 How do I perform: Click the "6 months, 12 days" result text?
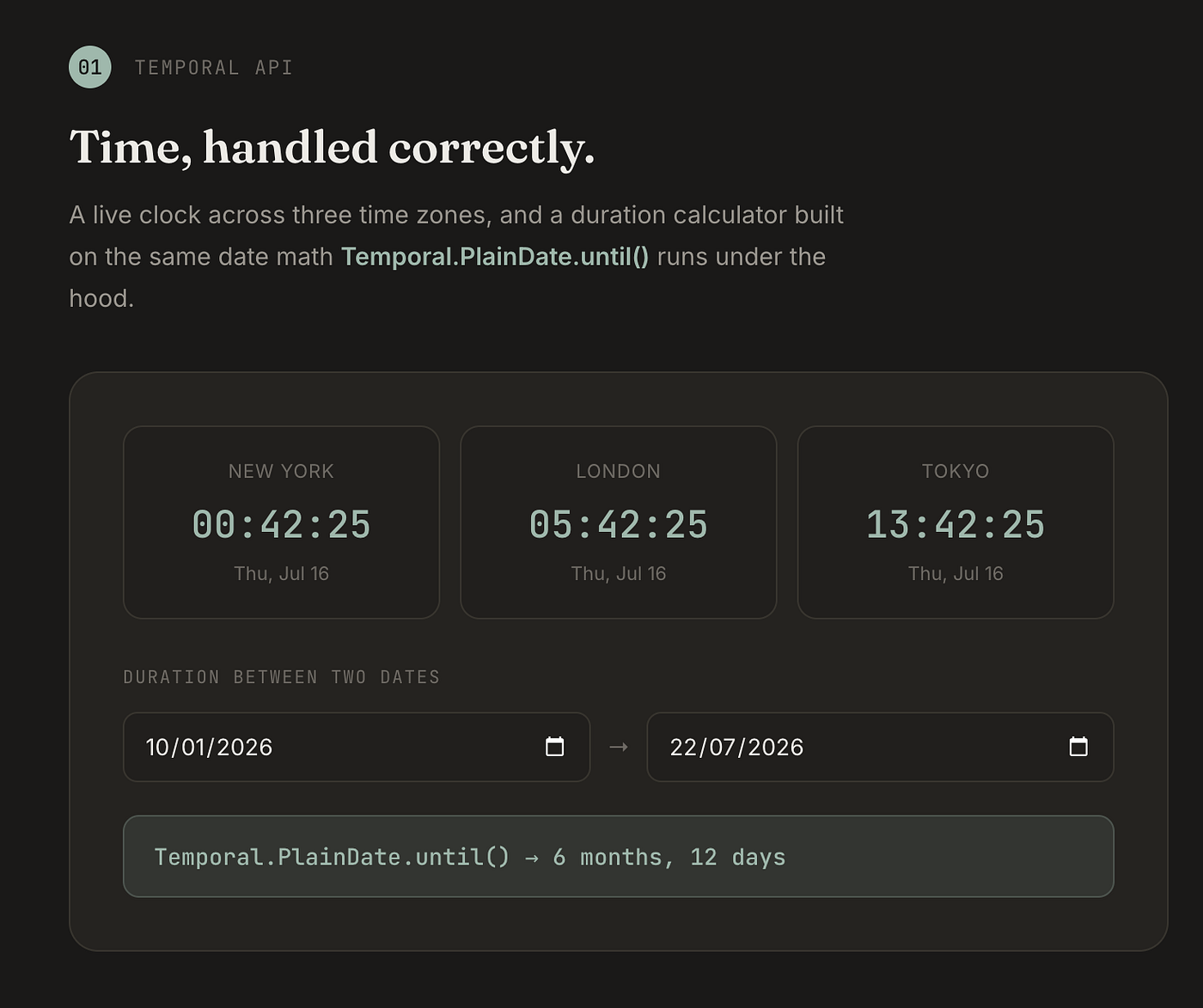point(669,857)
